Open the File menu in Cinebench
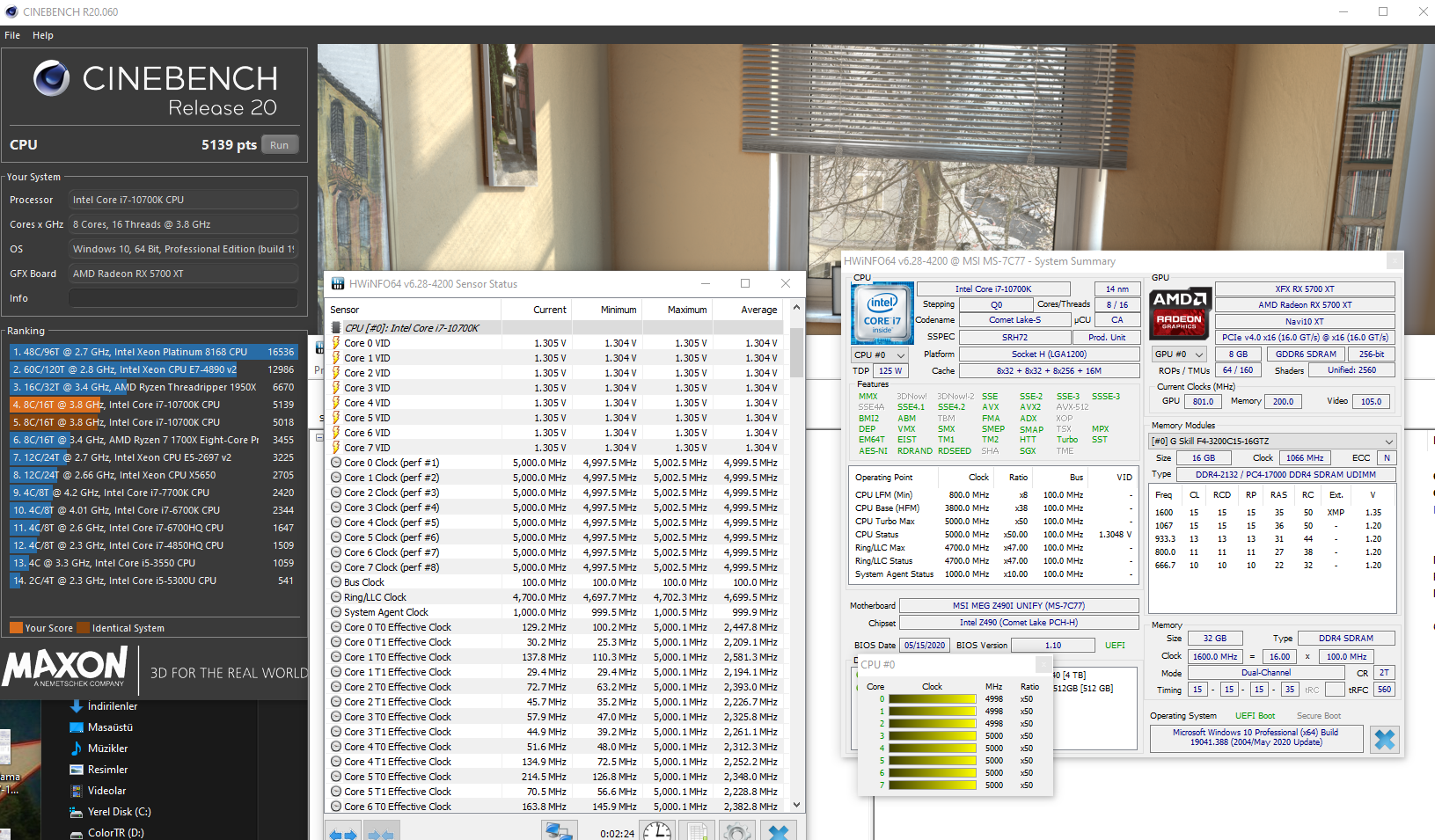This screenshot has height=840, width=1435. point(12,35)
